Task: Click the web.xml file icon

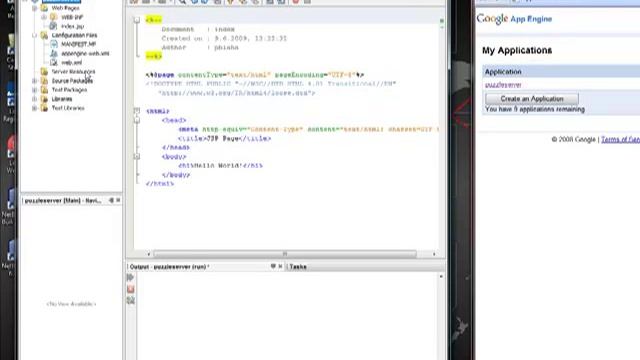Action: click(54, 62)
